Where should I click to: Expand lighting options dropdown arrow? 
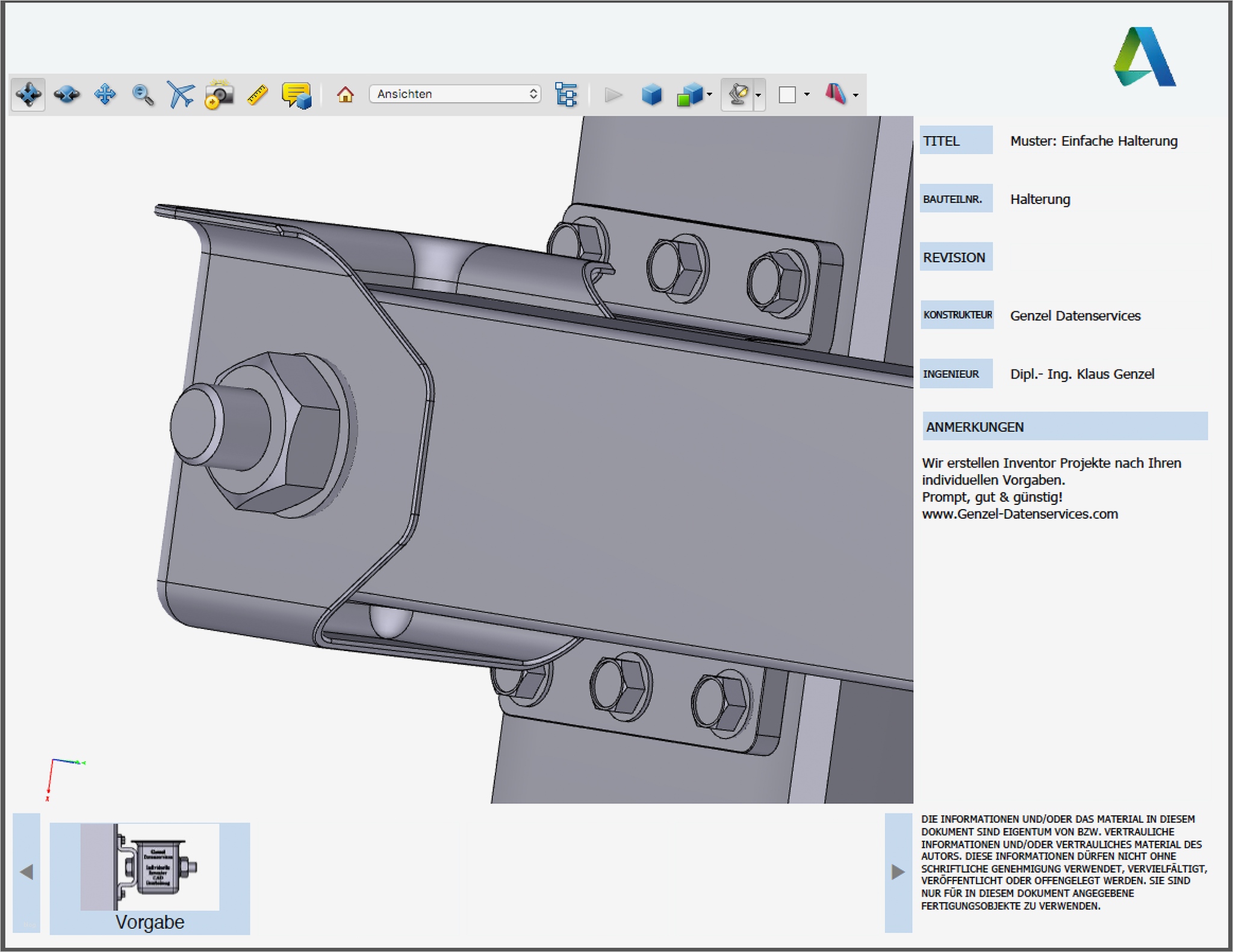point(759,94)
